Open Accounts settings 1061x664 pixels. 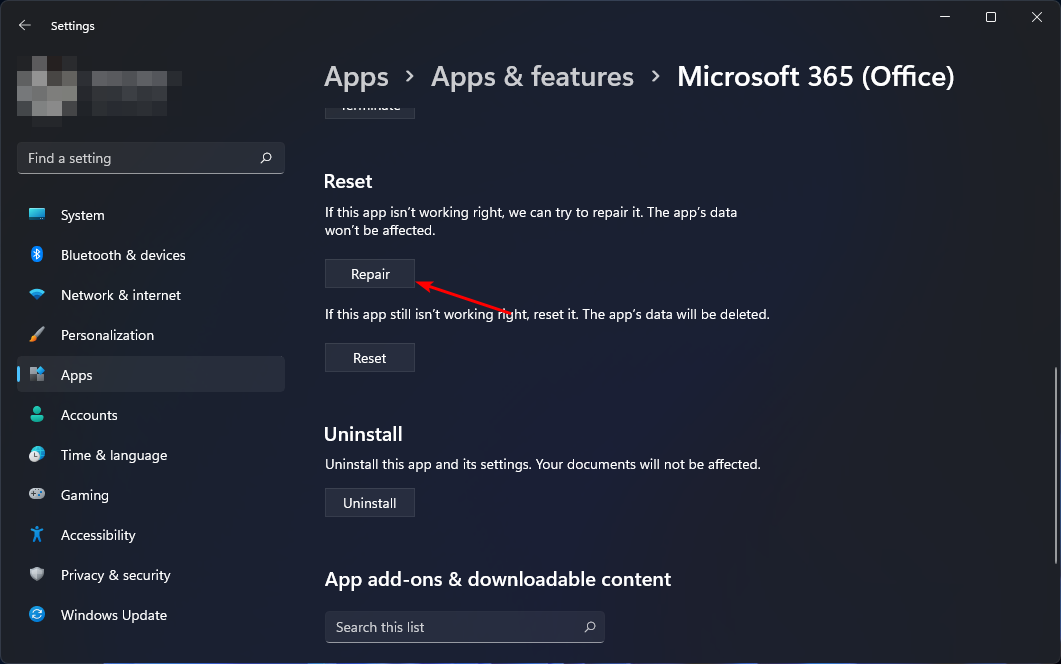pos(151,414)
